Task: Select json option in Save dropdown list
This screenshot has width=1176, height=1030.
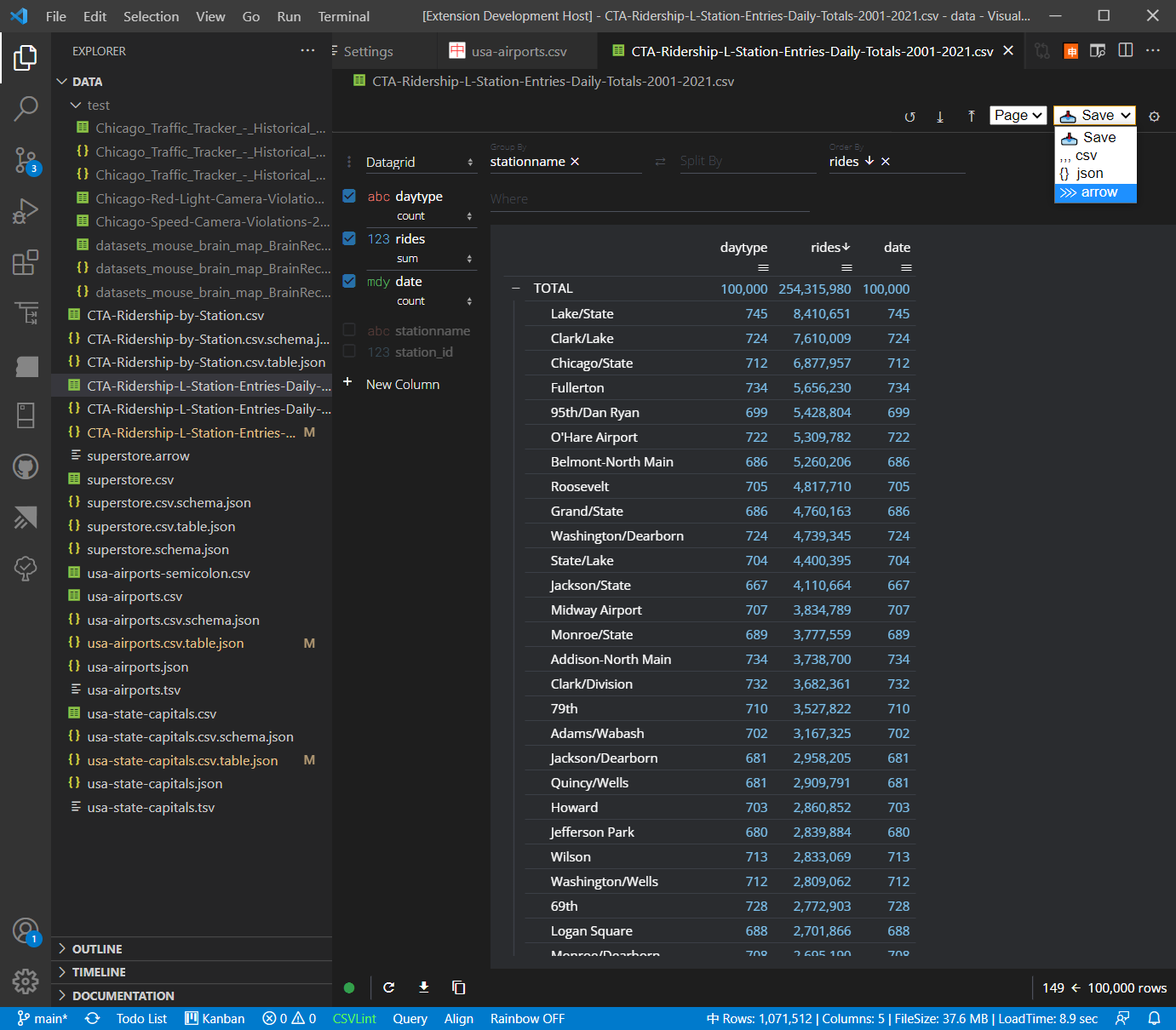Action: (1095, 174)
